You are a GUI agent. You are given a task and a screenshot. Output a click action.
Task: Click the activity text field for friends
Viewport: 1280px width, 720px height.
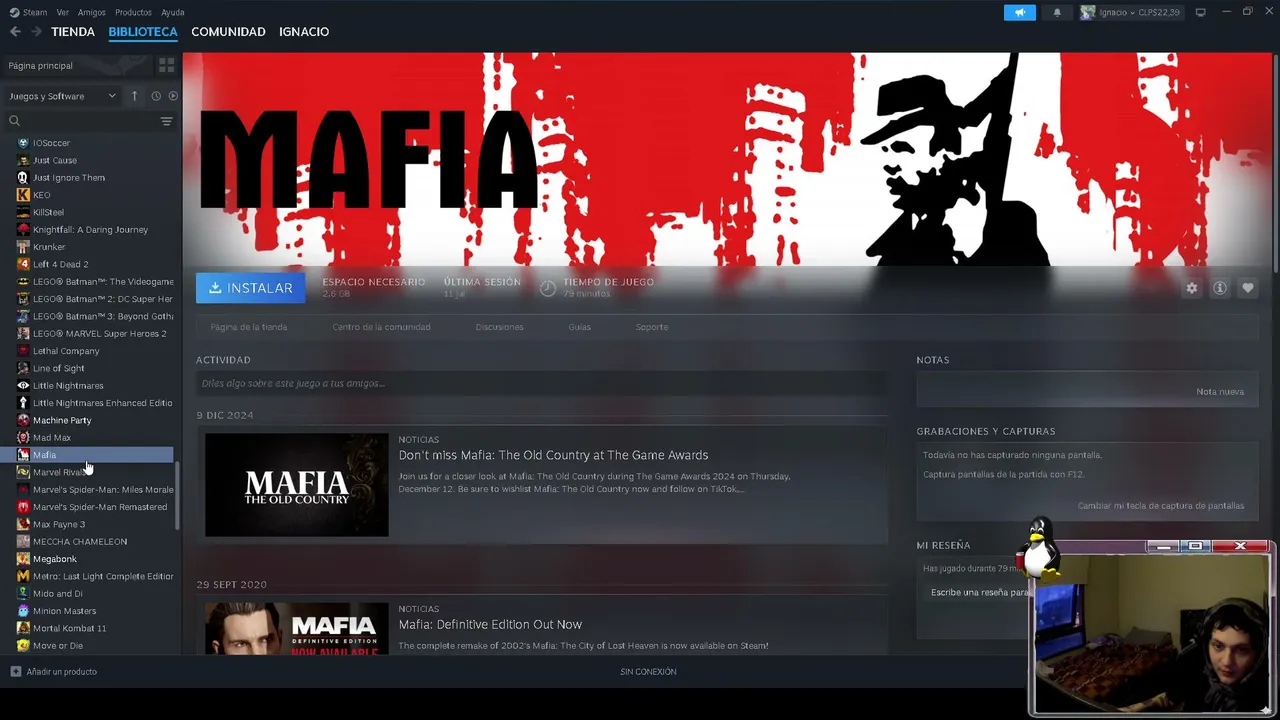(x=541, y=383)
